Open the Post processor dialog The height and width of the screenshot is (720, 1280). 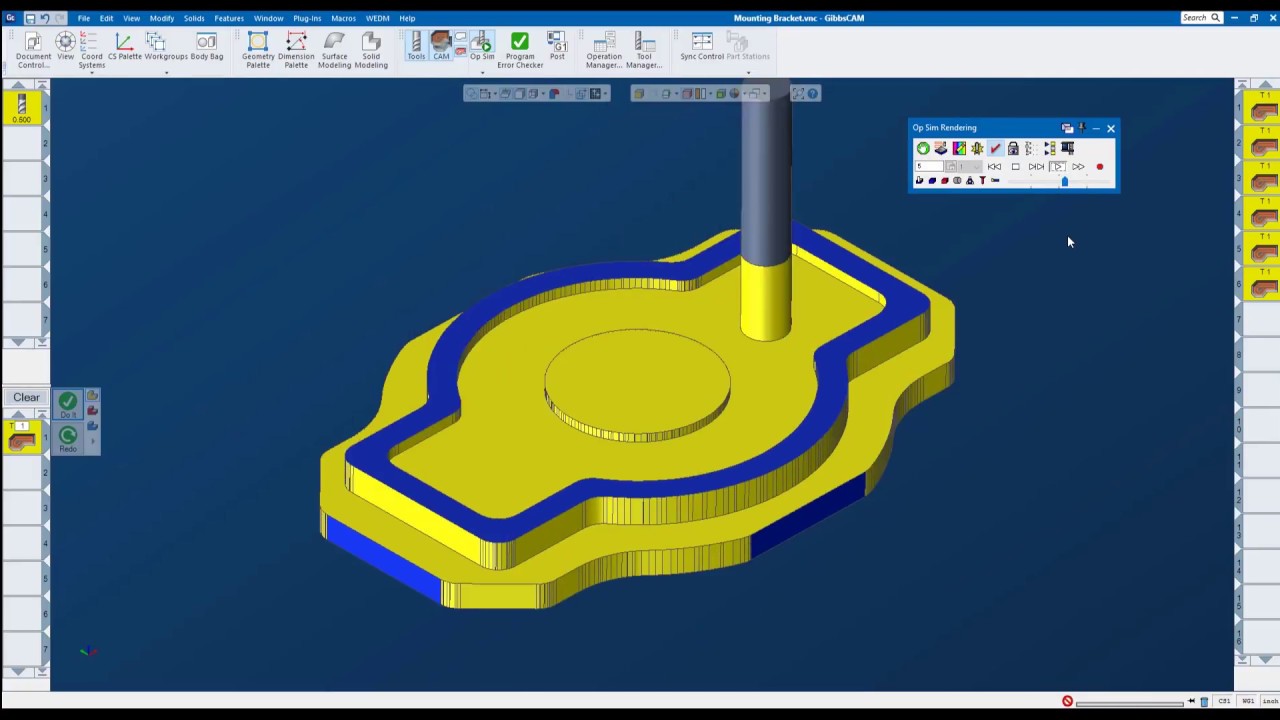(557, 46)
